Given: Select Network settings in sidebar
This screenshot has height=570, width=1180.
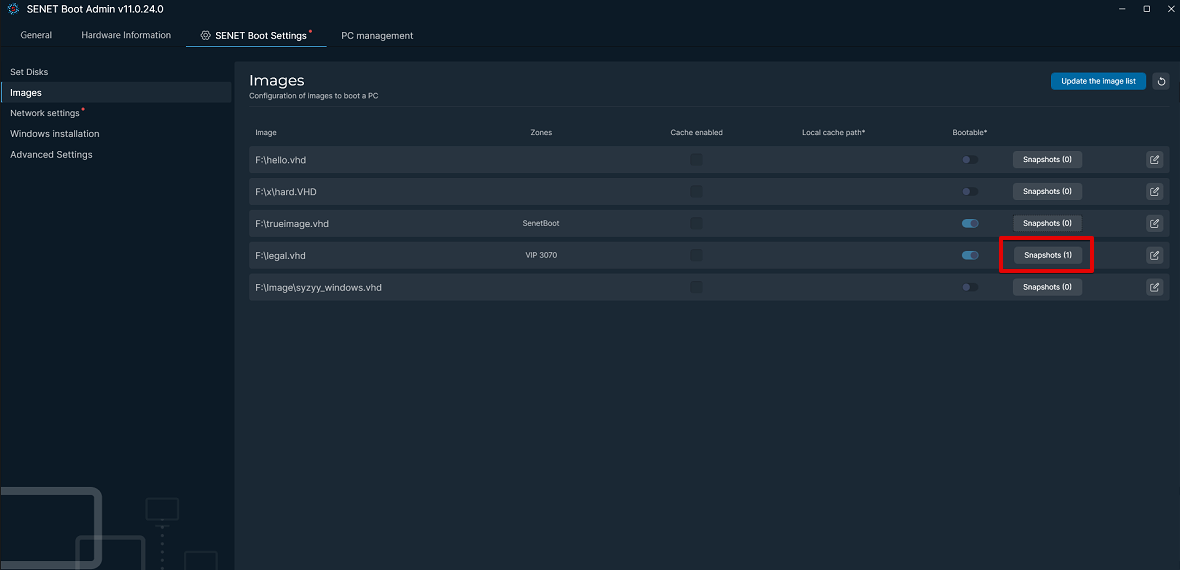Looking at the screenshot, I should tap(44, 113).
